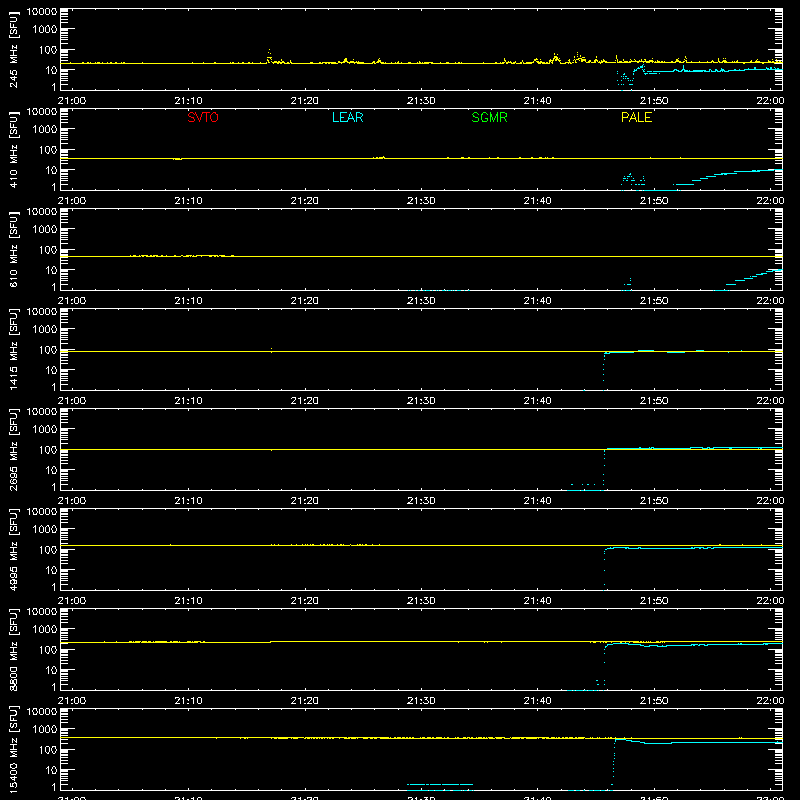Click the green SGMR station label
The width and height of the screenshot is (800, 800).
click(489, 117)
